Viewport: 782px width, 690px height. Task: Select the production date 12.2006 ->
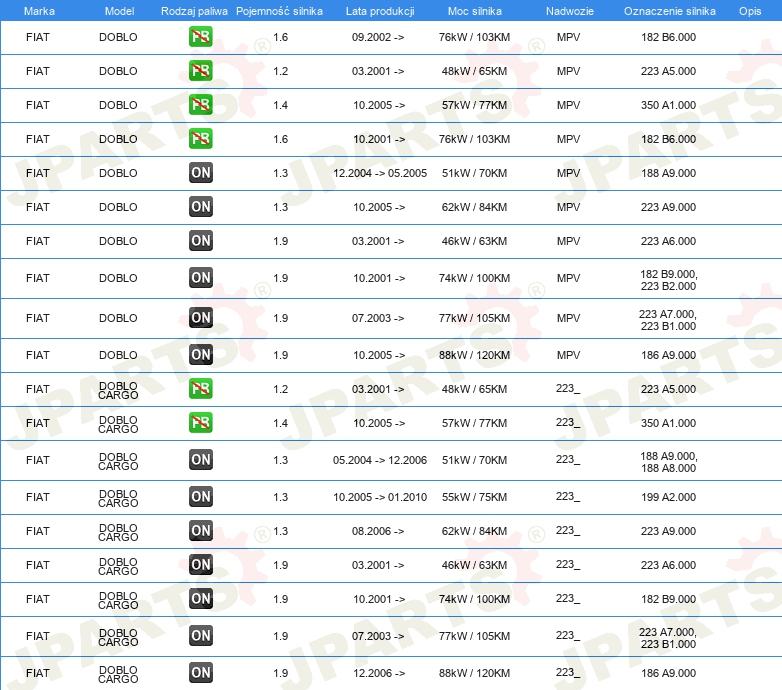tap(379, 673)
